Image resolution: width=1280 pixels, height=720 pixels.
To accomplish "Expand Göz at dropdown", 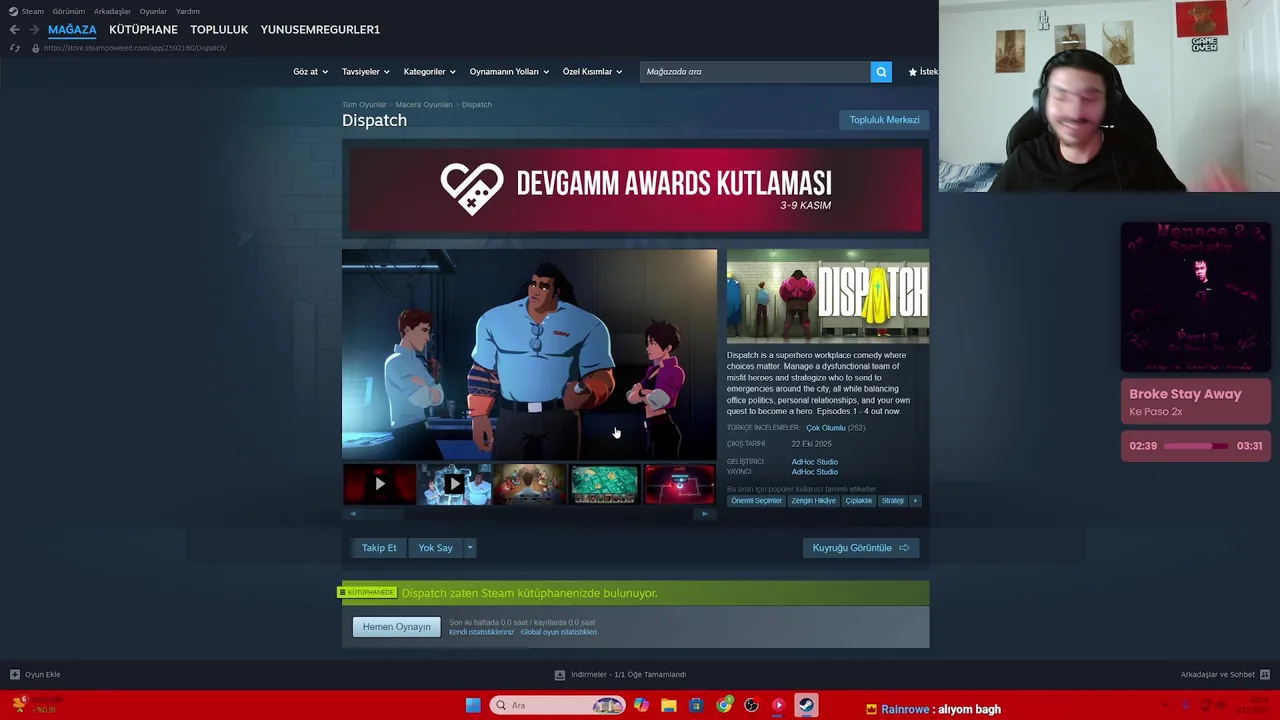I will coord(310,72).
